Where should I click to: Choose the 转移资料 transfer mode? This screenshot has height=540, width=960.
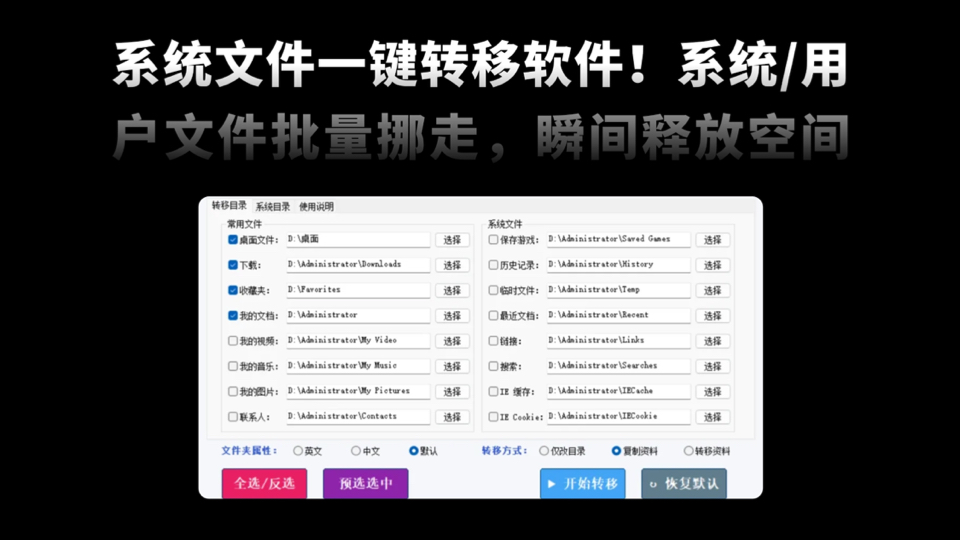pos(688,451)
